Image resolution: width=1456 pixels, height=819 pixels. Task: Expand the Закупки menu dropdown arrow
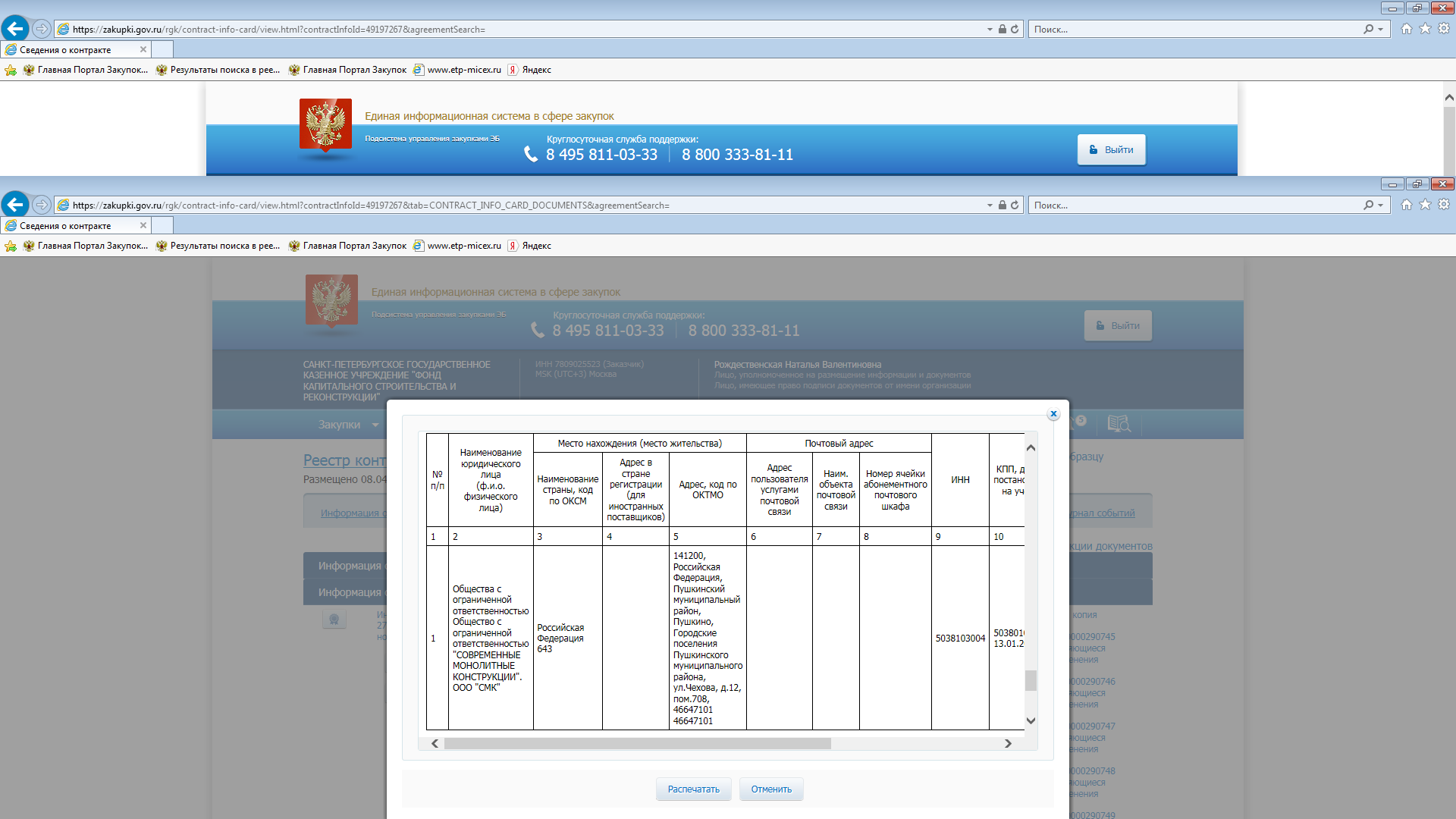[375, 425]
